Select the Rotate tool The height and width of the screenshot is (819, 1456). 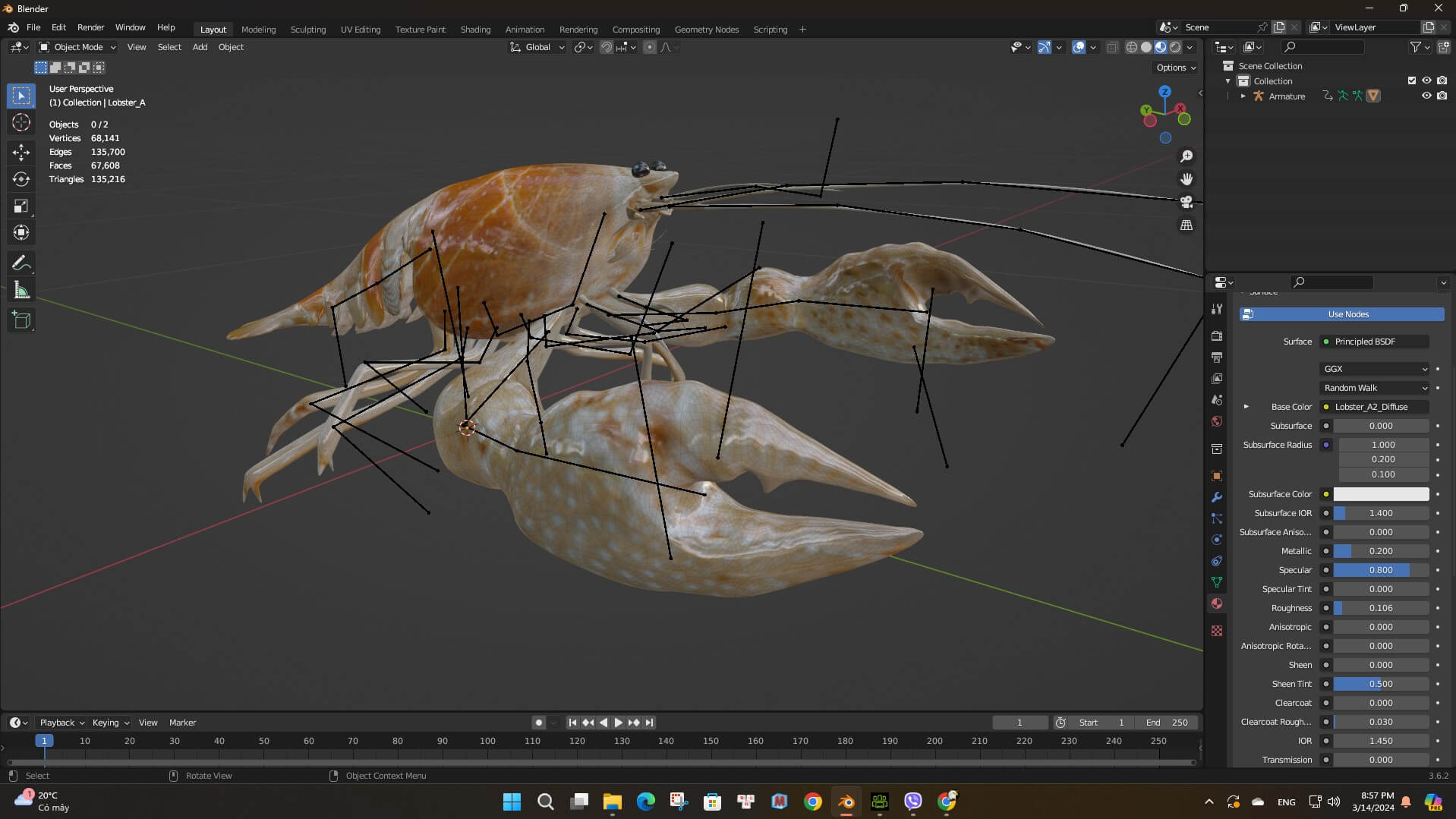(21, 179)
